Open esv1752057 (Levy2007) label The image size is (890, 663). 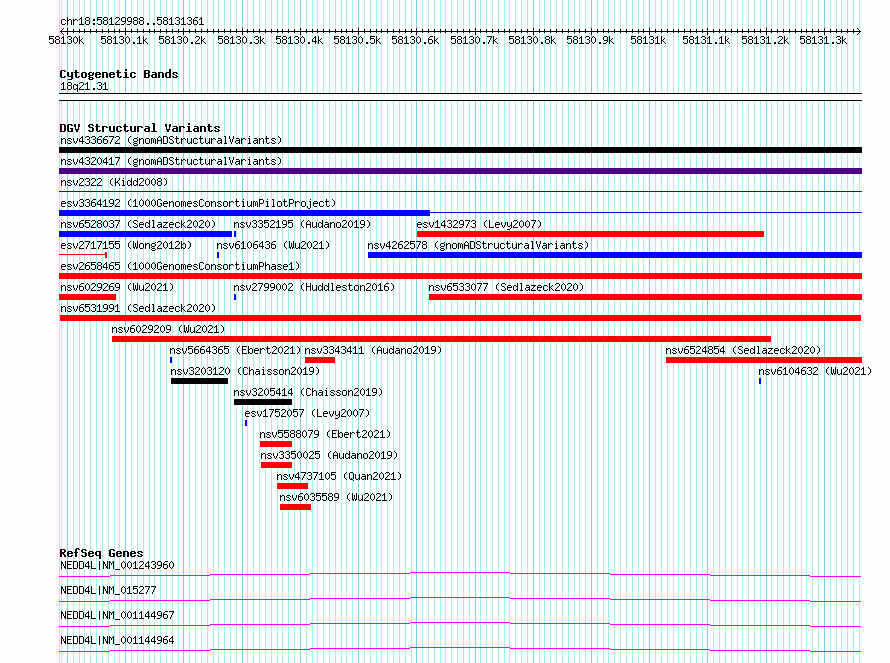307,413
